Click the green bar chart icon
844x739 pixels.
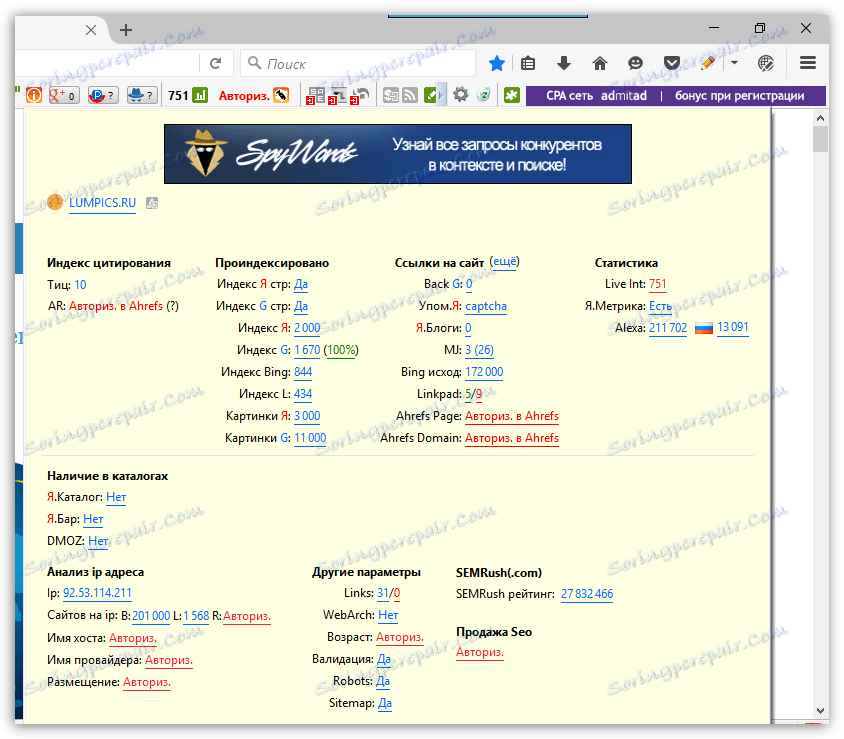click(x=200, y=95)
